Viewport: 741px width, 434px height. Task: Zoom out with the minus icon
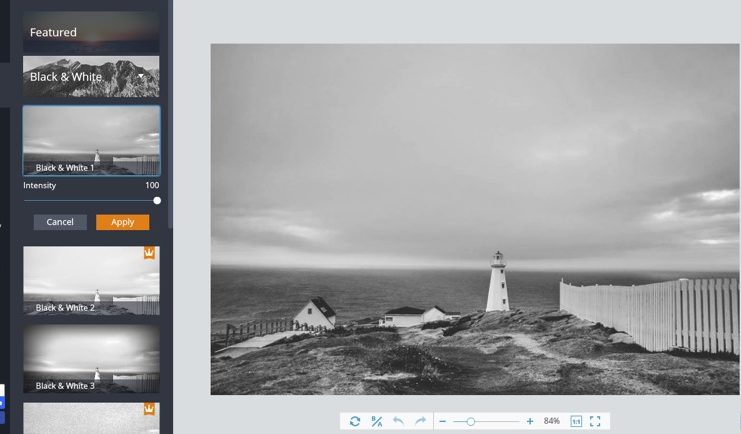tap(443, 422)
